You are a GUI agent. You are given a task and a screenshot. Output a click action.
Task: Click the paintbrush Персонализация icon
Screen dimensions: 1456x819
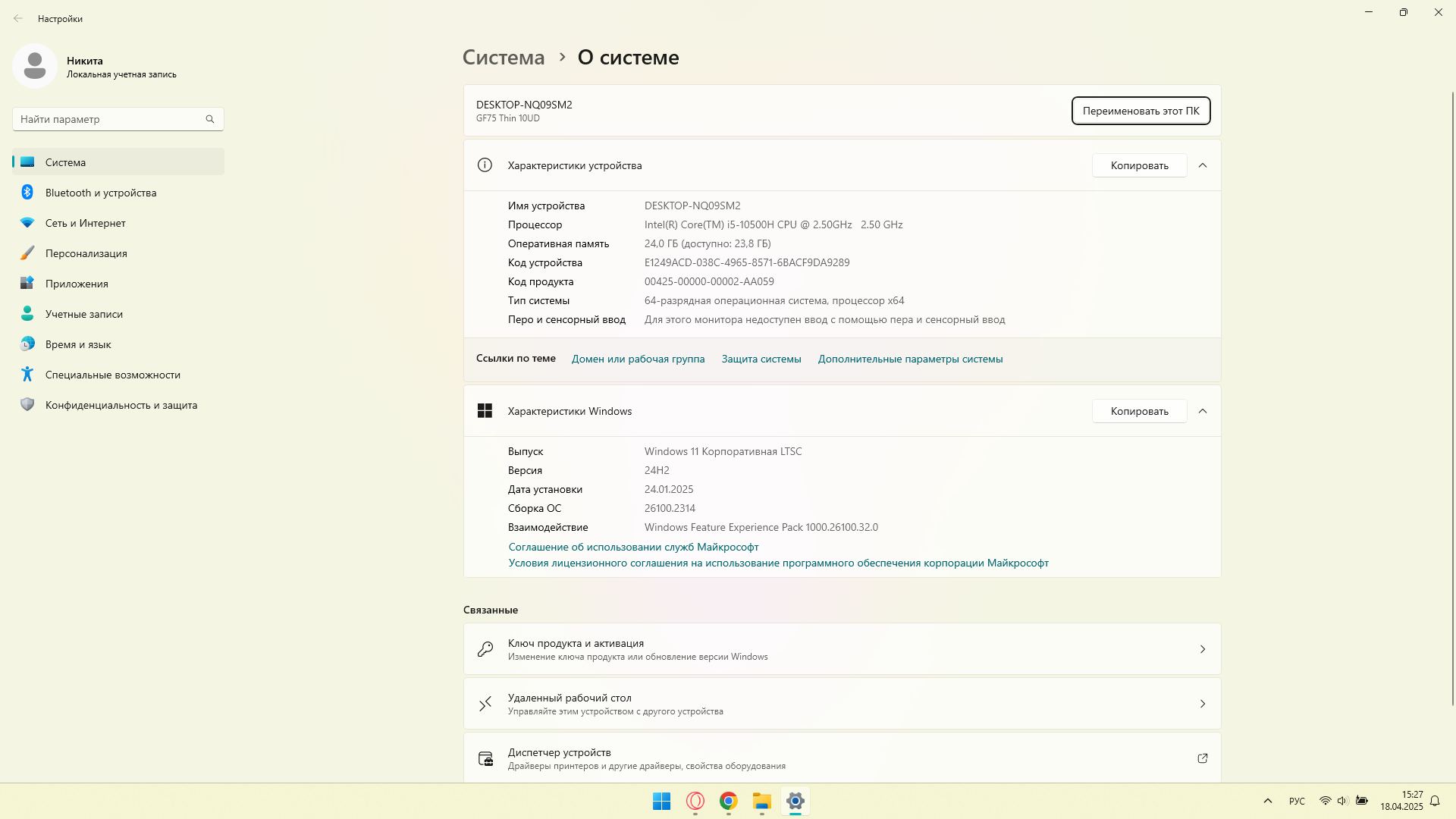point(27,253)
